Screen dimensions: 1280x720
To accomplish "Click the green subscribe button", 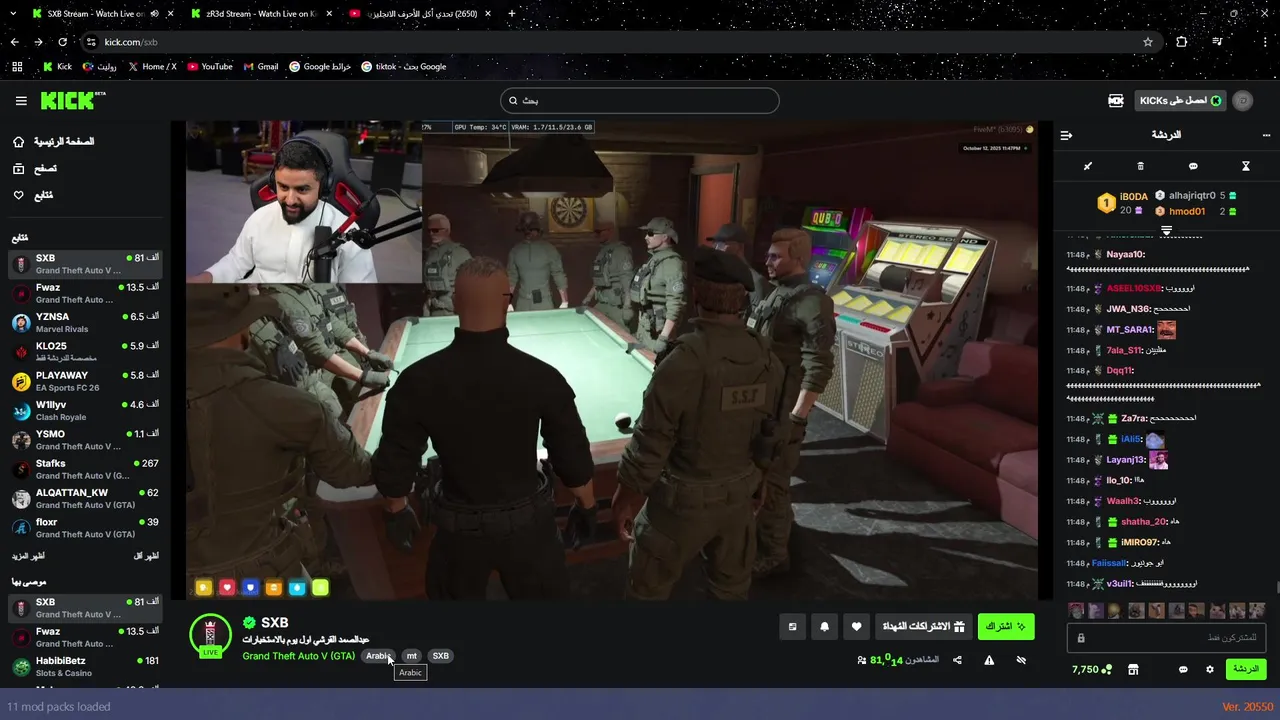I will pos(1006,627).
